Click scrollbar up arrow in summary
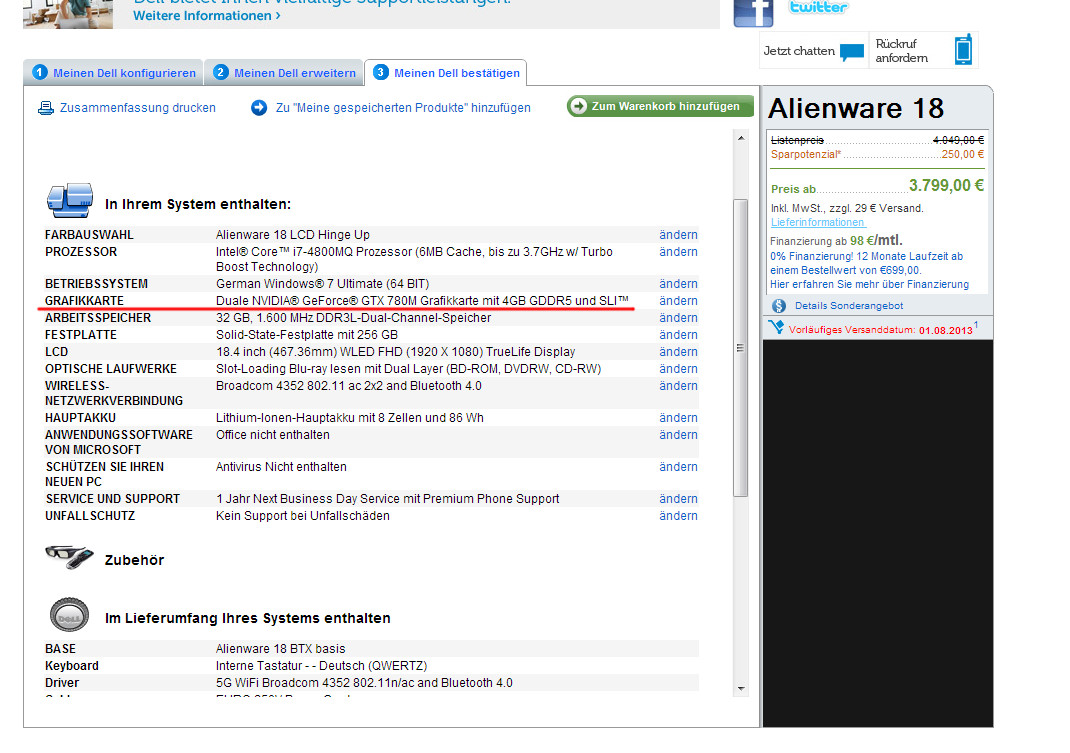Viewport: 1070px width, 753px height. coord(741,139)
